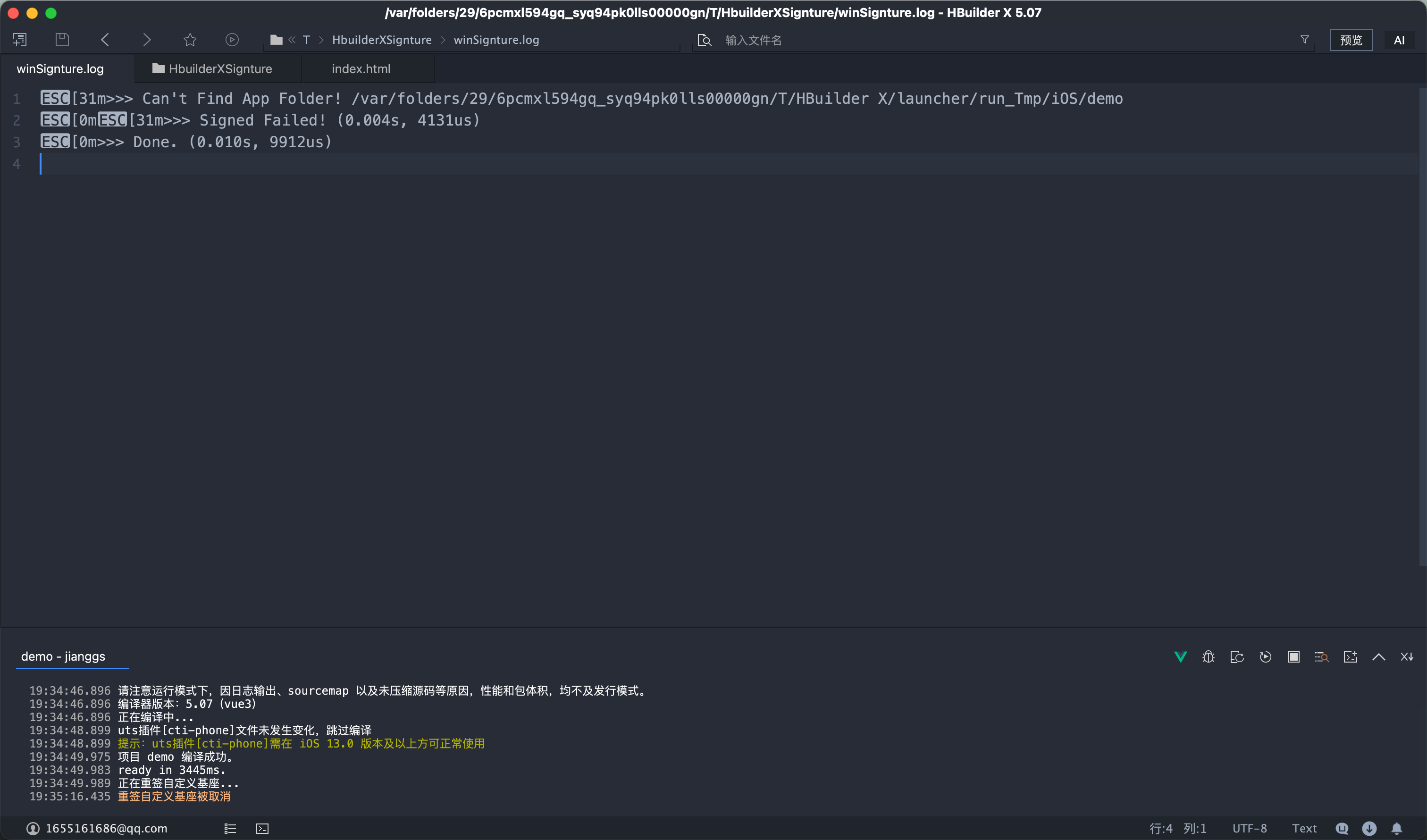Save file using toolbar floppy icon

[62, 40]
